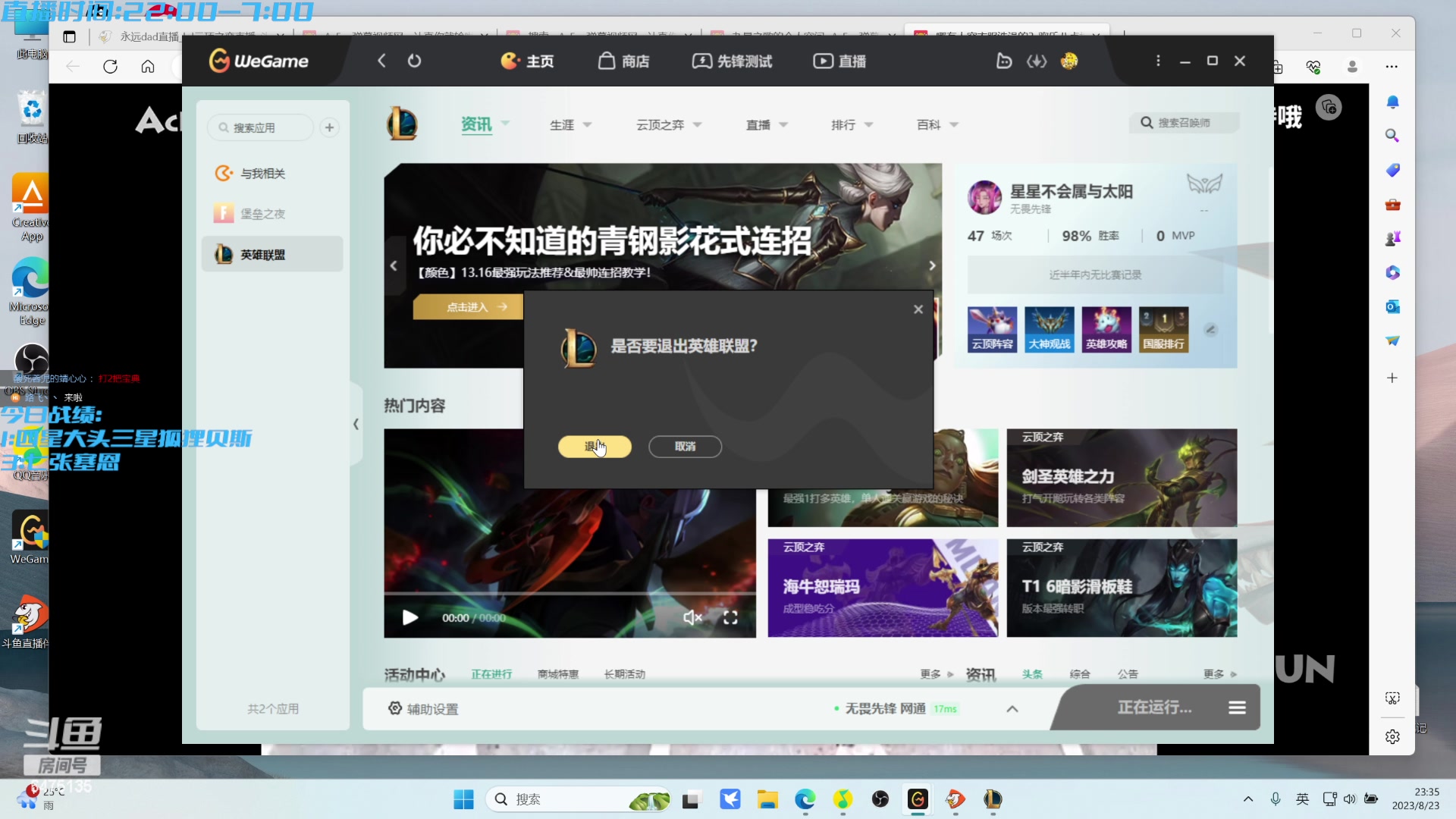
Task: Open the 海牛怒瑞玛 card
Action: pyautogui.click(x=883, y=588)
